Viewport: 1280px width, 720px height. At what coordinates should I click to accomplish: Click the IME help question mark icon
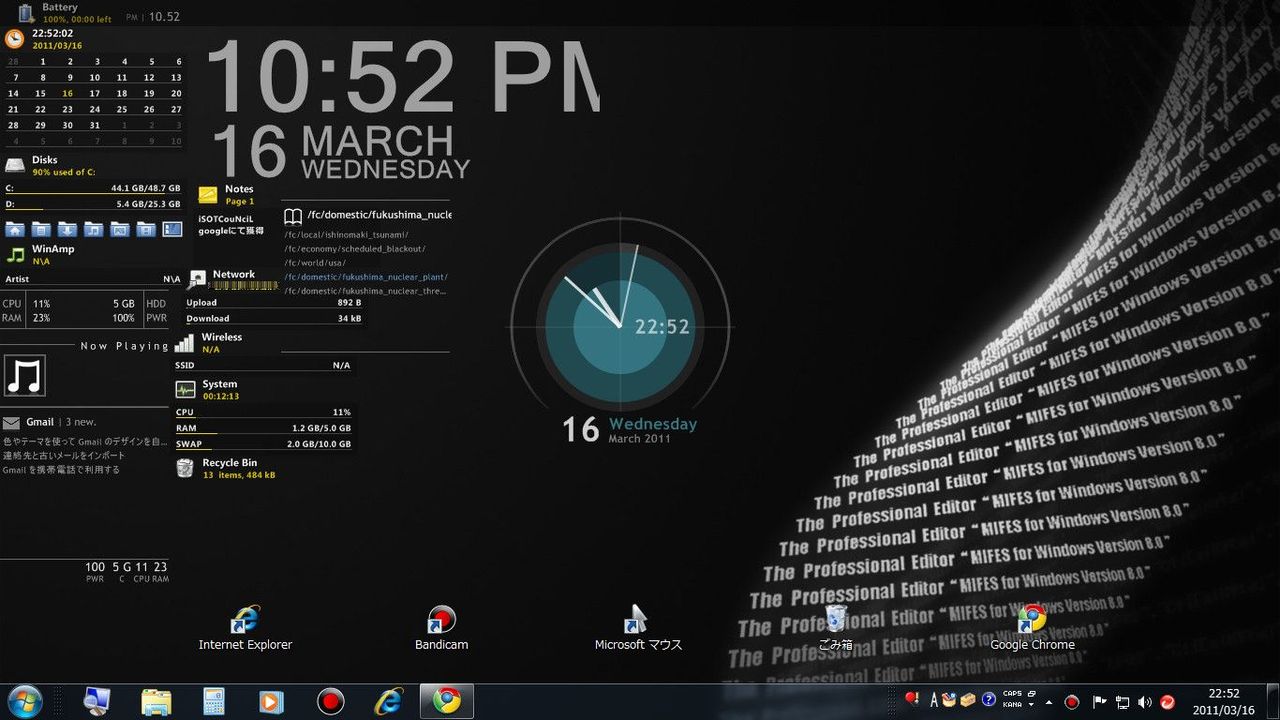click(x=989, y=700)
